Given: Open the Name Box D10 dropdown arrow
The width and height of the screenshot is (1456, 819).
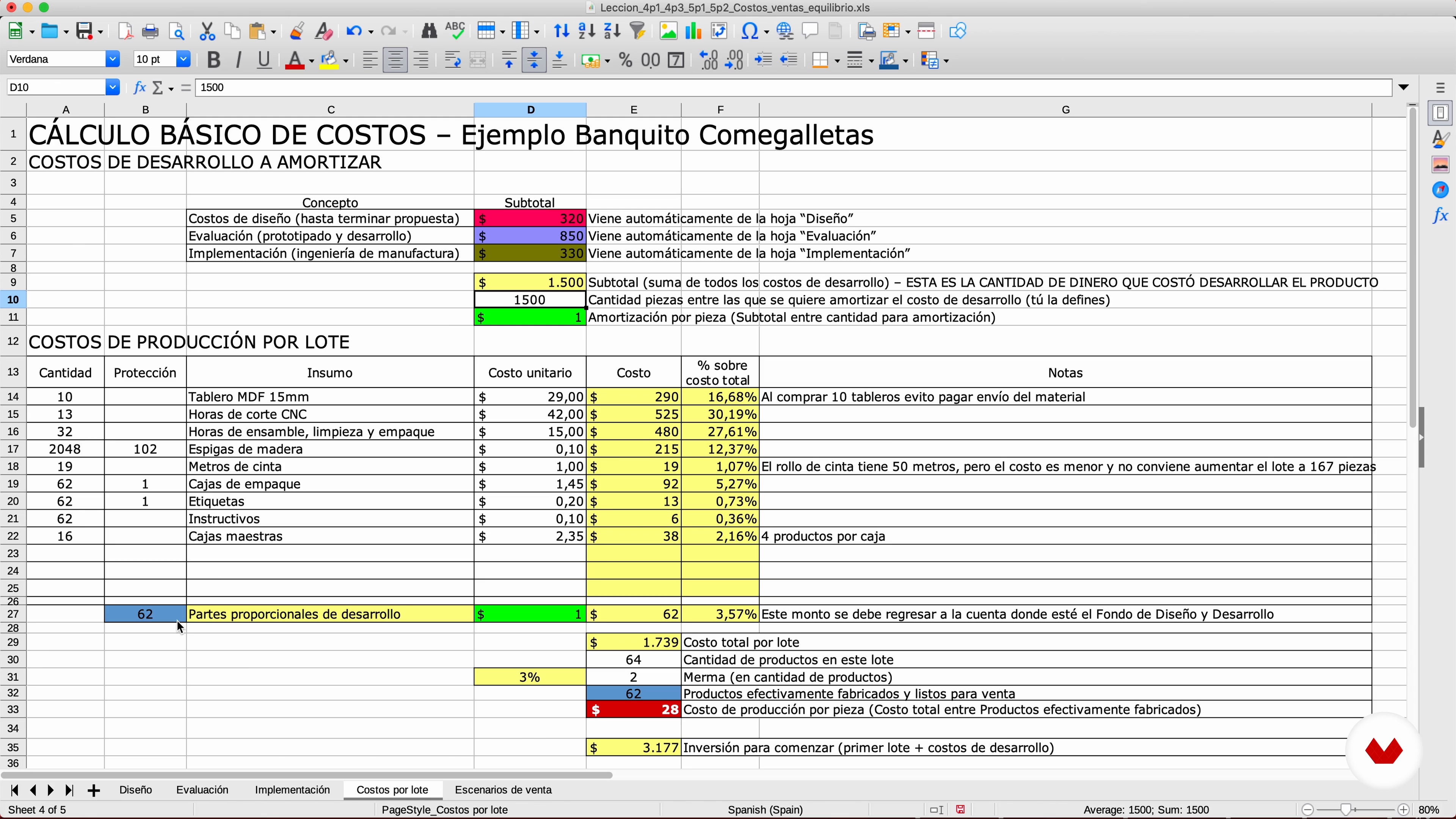Looking at the screenshot, I should tap(113, 88).
